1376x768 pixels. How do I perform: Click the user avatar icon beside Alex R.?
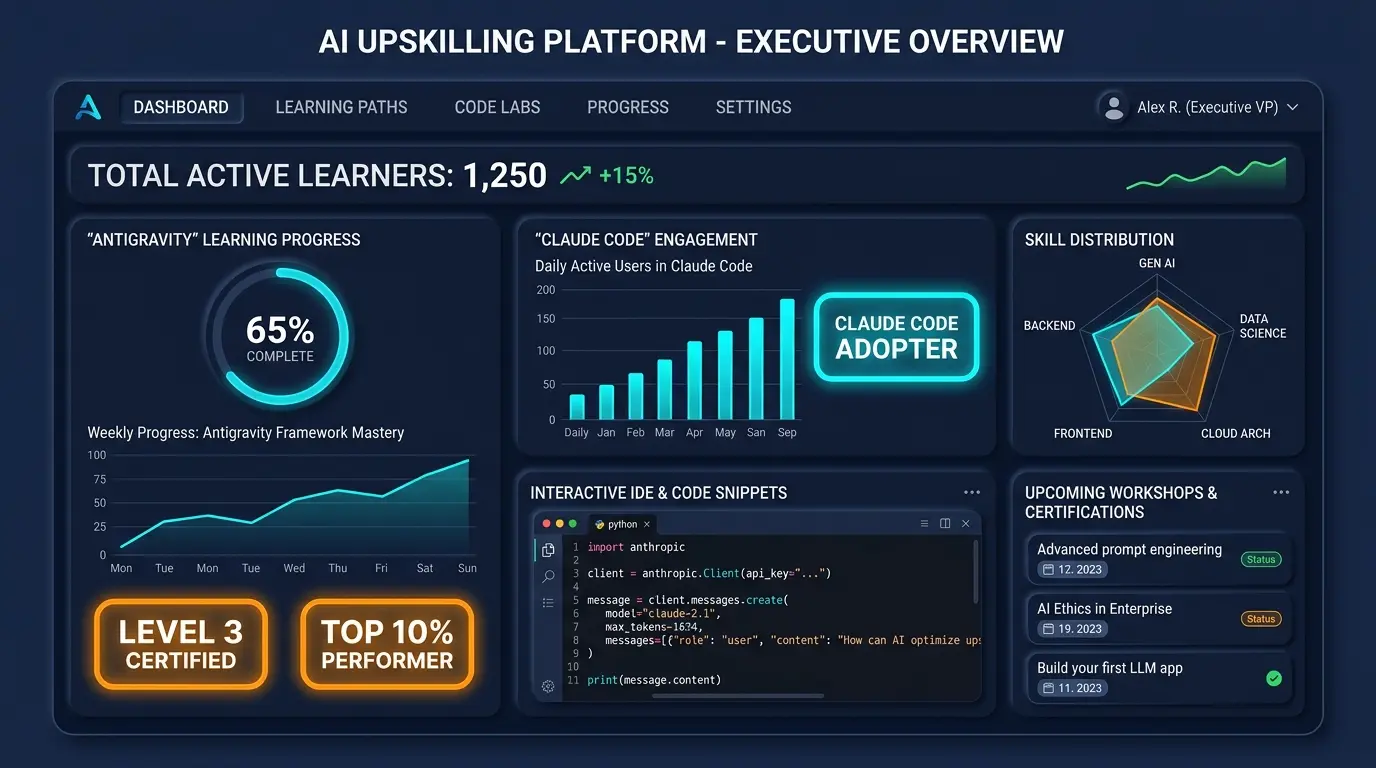(1112, 107)
